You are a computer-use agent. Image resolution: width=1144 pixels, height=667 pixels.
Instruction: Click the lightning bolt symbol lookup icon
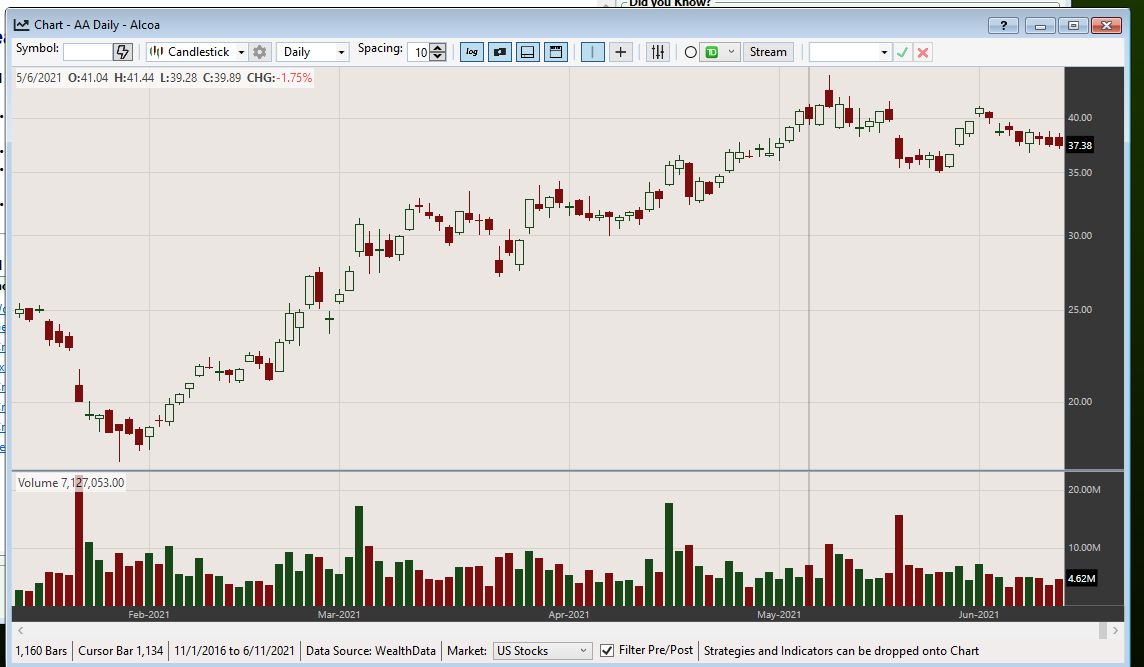[120, 50]
